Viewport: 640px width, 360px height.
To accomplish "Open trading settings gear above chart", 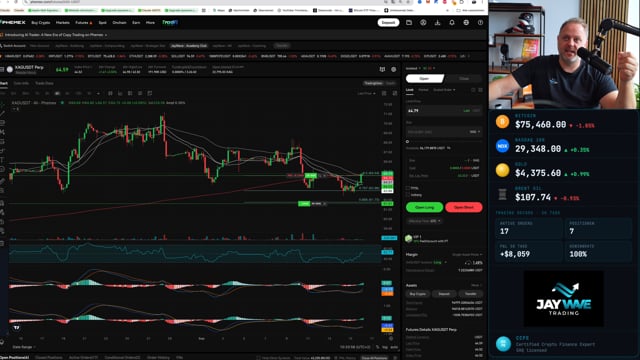I will pos(393,69).
